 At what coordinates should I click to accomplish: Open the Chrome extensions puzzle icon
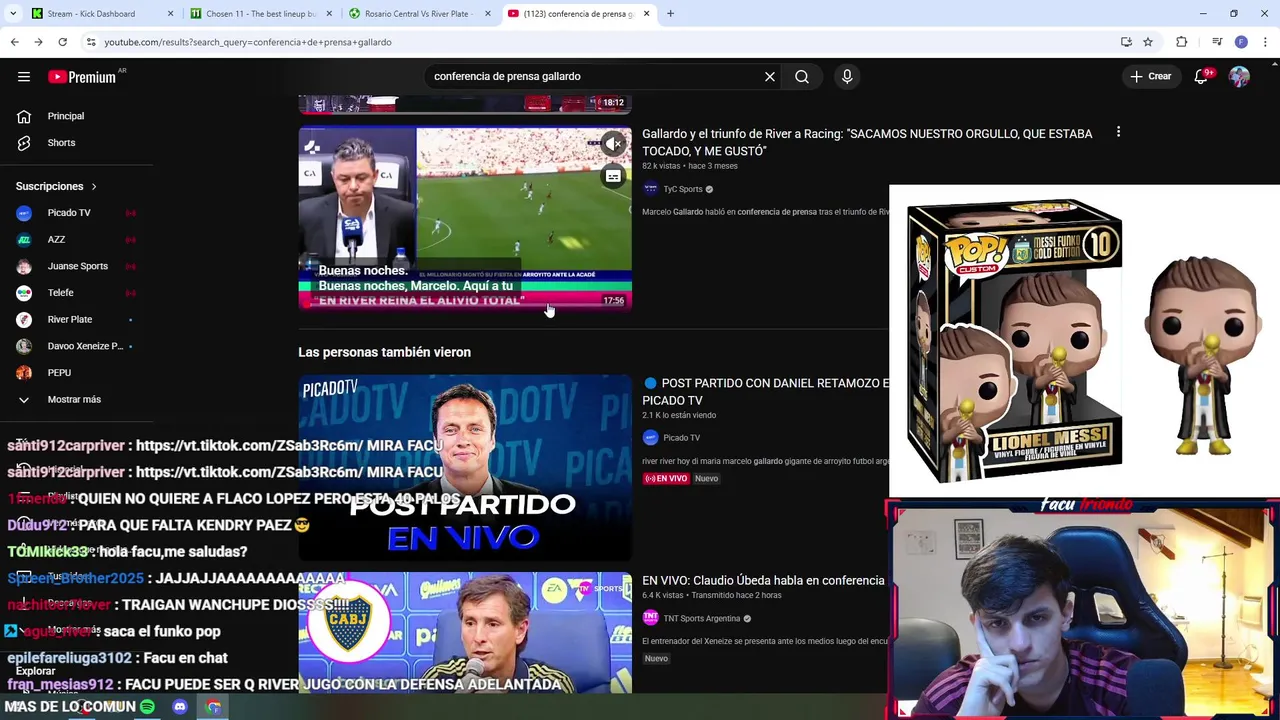click(x=1182, y=42)
